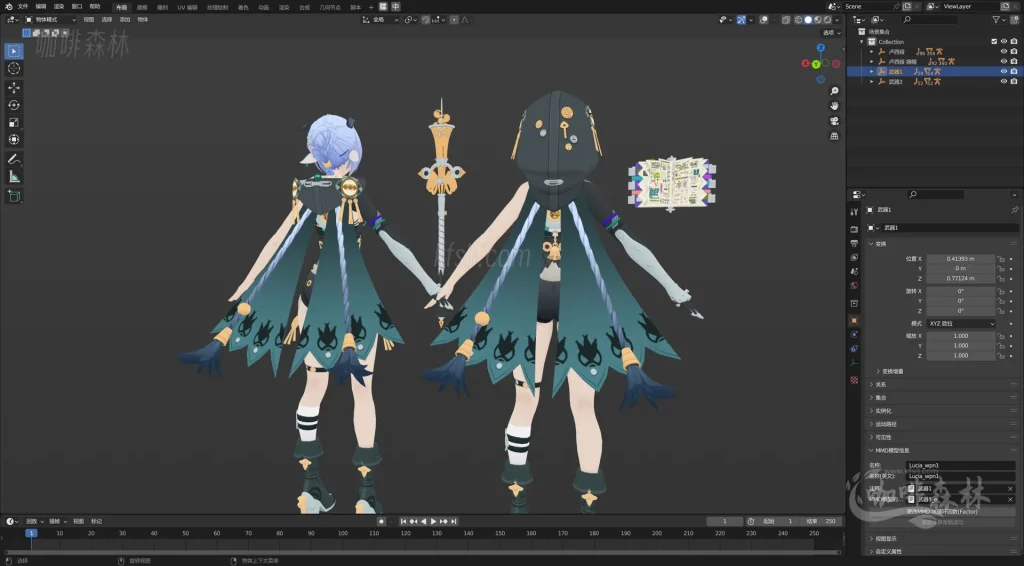1024x566 pixels.
Task: Open the Tool properties tab
Action: pos(854,212)
